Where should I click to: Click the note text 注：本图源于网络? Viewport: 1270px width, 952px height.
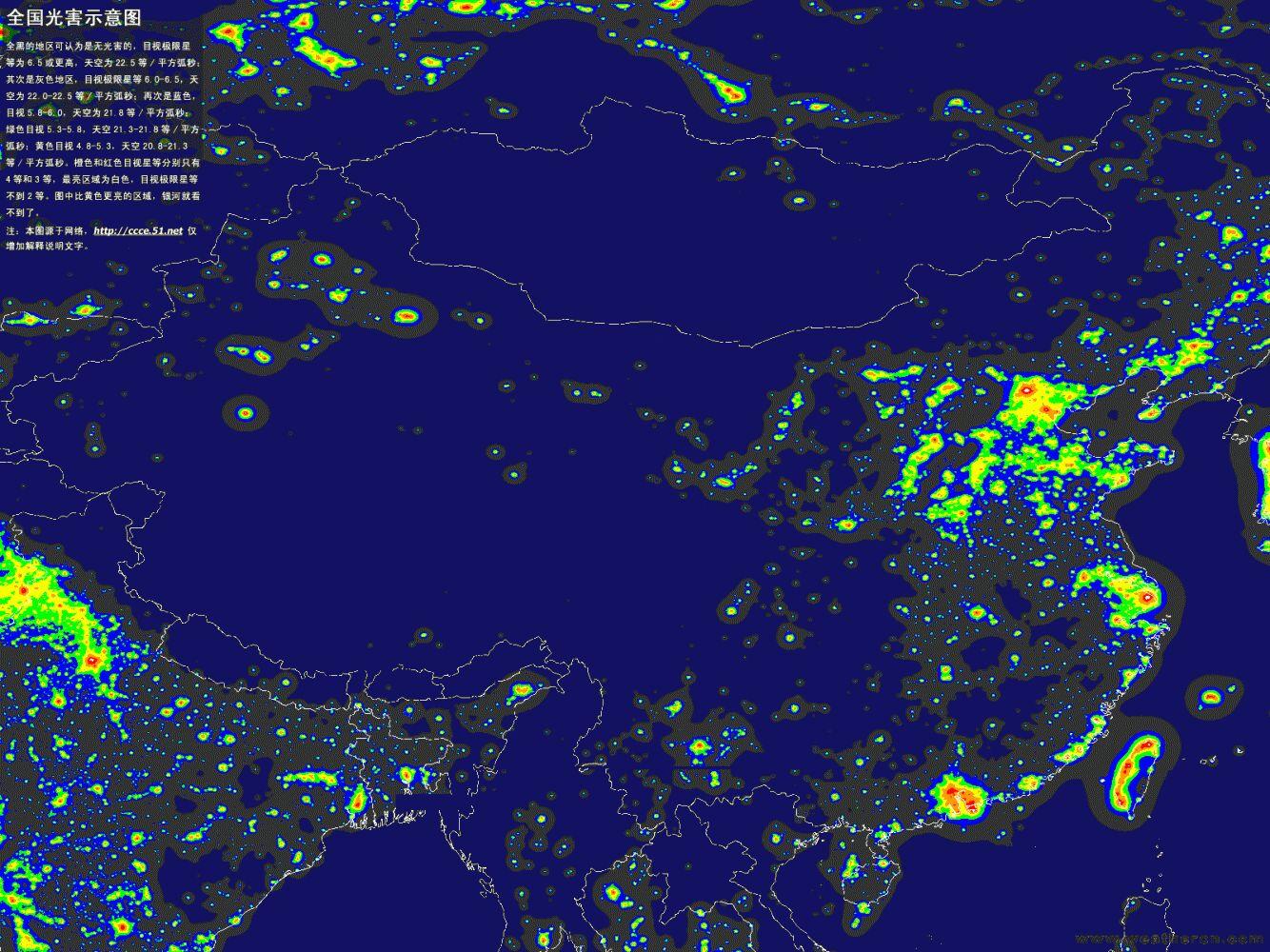click(x=48, y=230)
